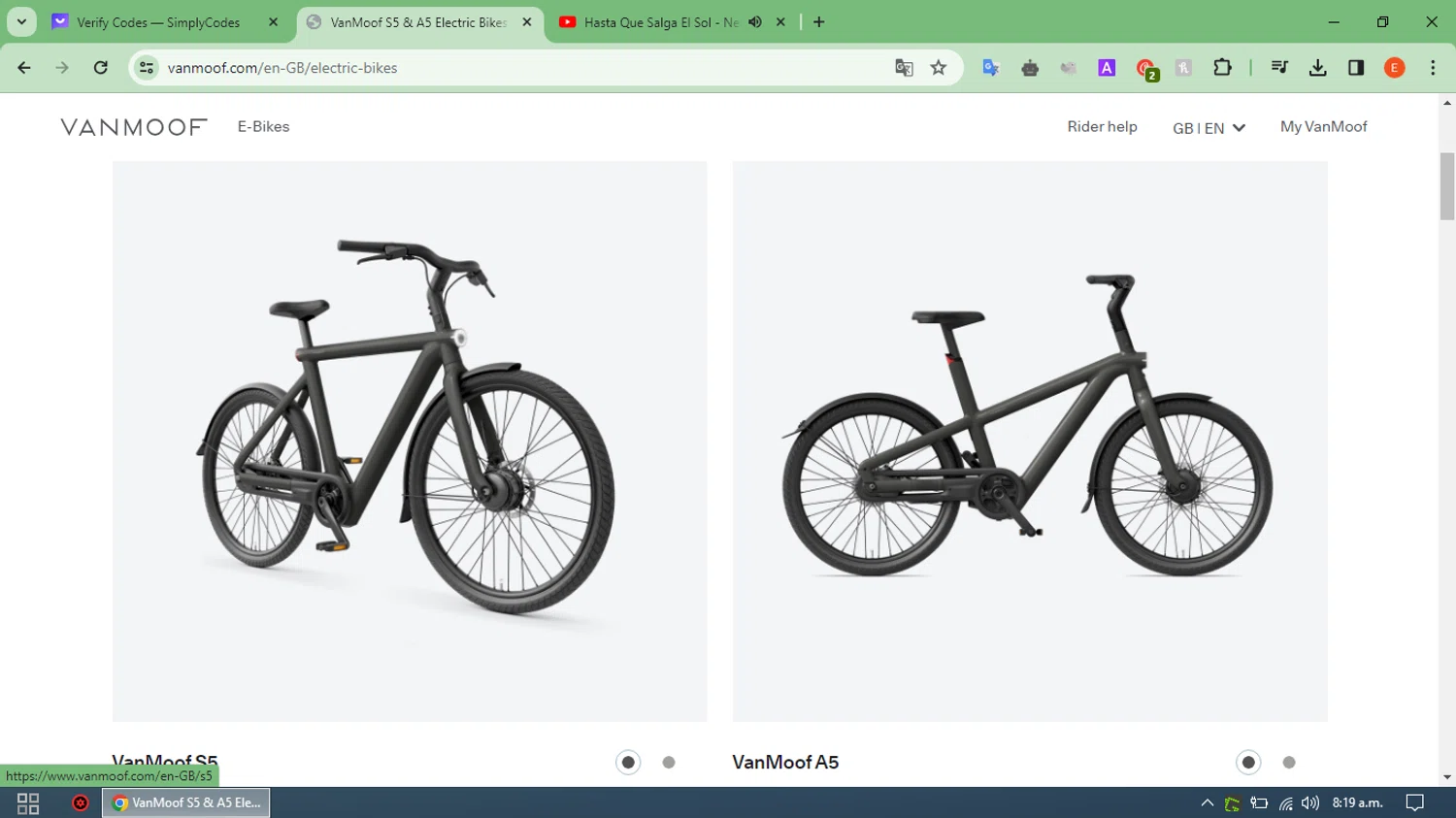The image size is (1456, 818).
Task: Open Chrome three-dot menu
Action: pos(1433,68)
